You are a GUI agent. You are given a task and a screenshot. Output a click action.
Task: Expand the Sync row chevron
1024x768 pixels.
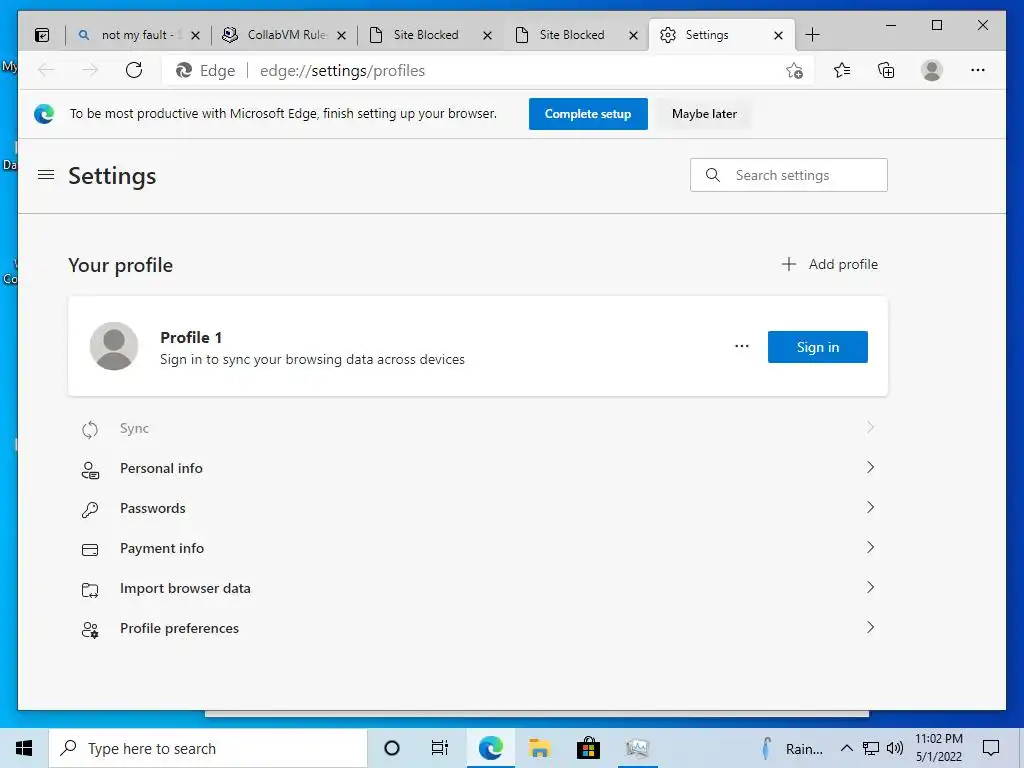point(870,428)
